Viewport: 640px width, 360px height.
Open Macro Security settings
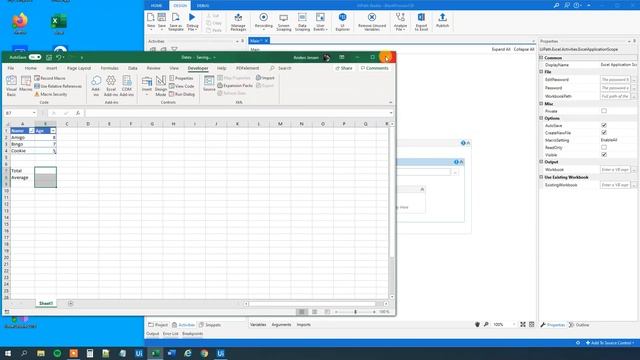(51, 94)
